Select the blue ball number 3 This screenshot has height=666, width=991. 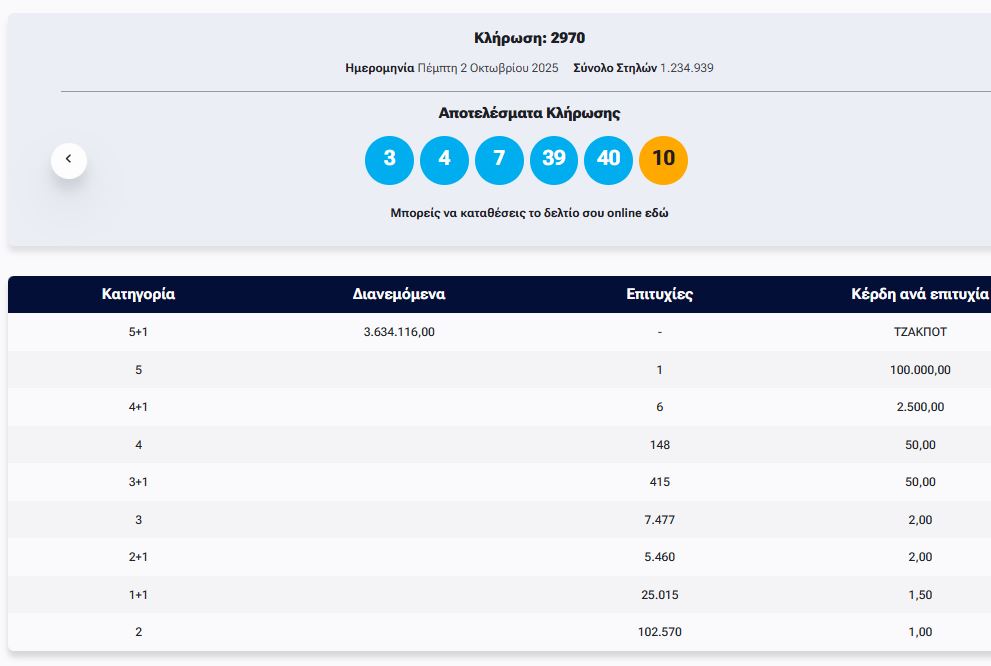[389, 160]
